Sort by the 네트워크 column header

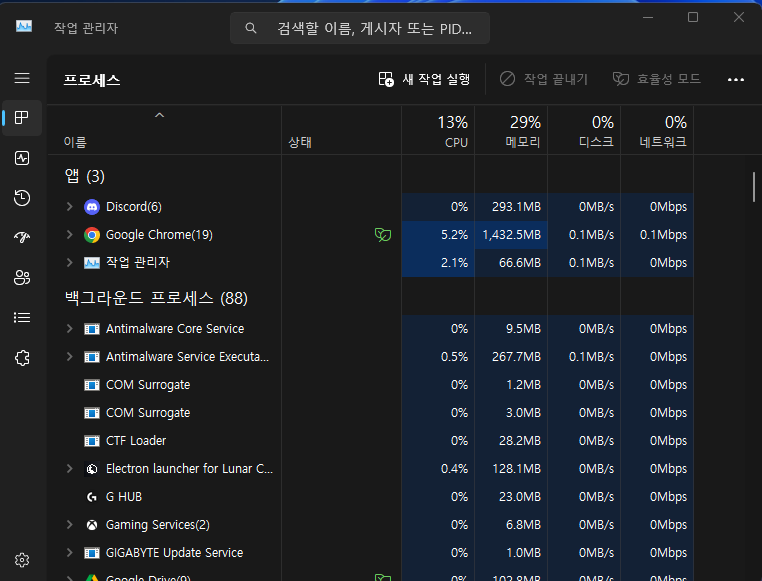point(657,130)
